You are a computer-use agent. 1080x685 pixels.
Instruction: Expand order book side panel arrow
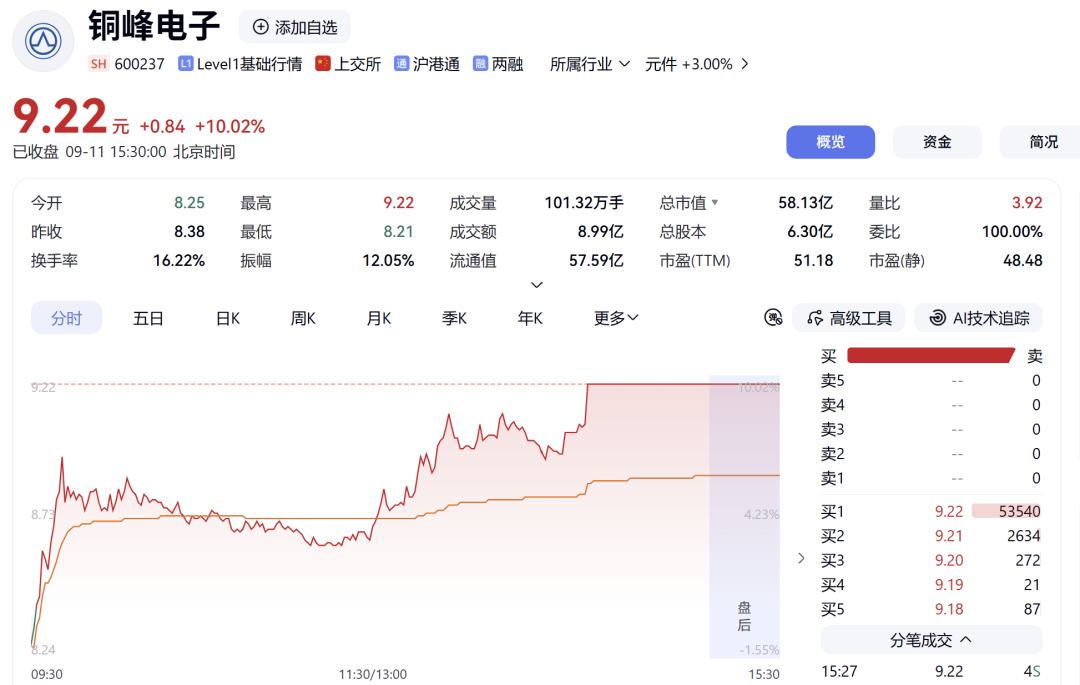tap(801, 558)
